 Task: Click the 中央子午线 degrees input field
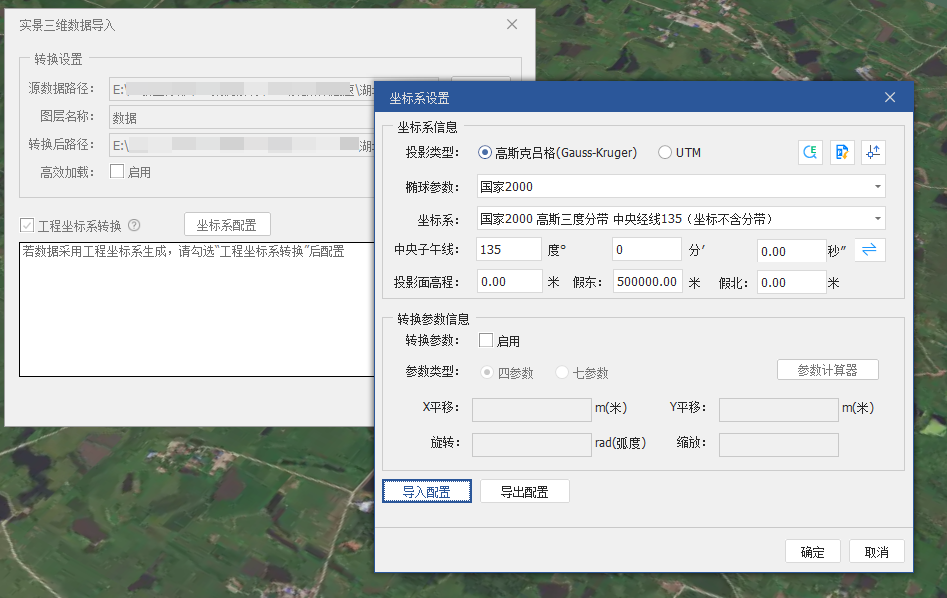click(x=509, y=250)
